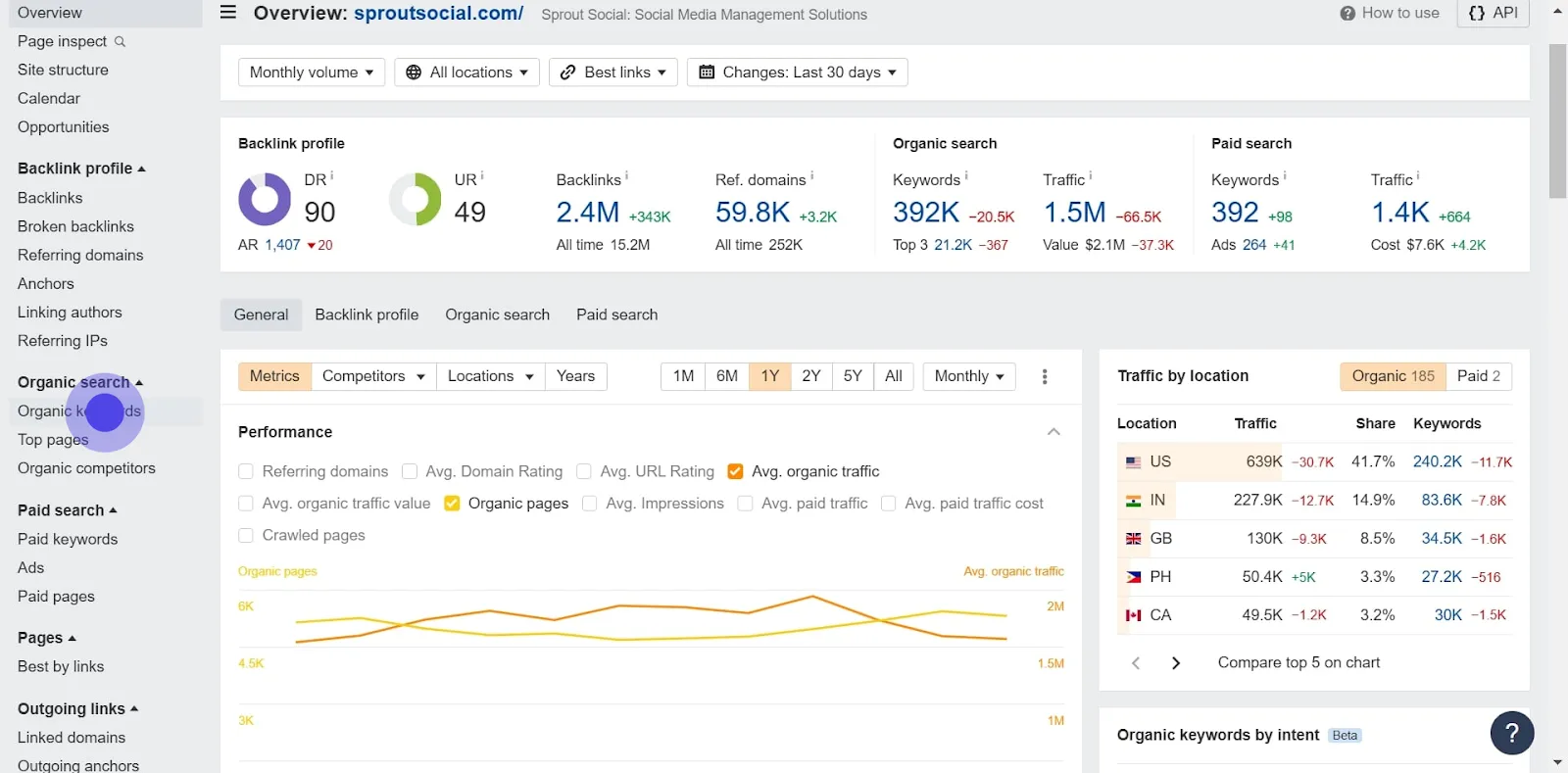The height and width of the screenshot is (773, 1568).
Task: Click the GB flag icon in location table
Action: (x=1133, y=539)
